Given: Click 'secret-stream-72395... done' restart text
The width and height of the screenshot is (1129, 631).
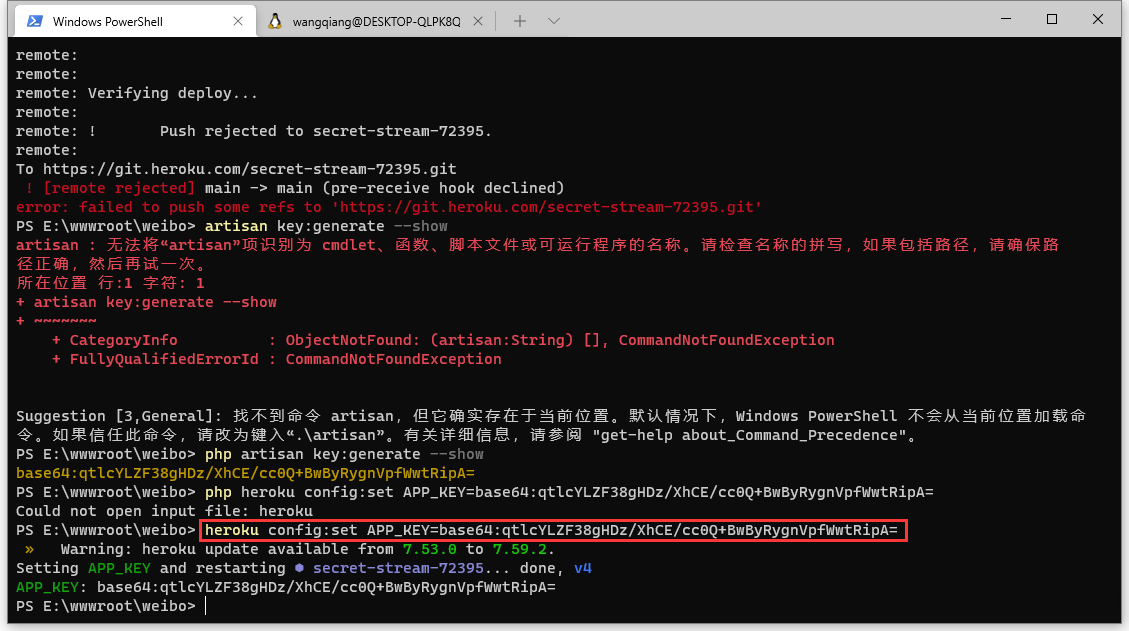Looking at the screenshot, I should point(434,568).
